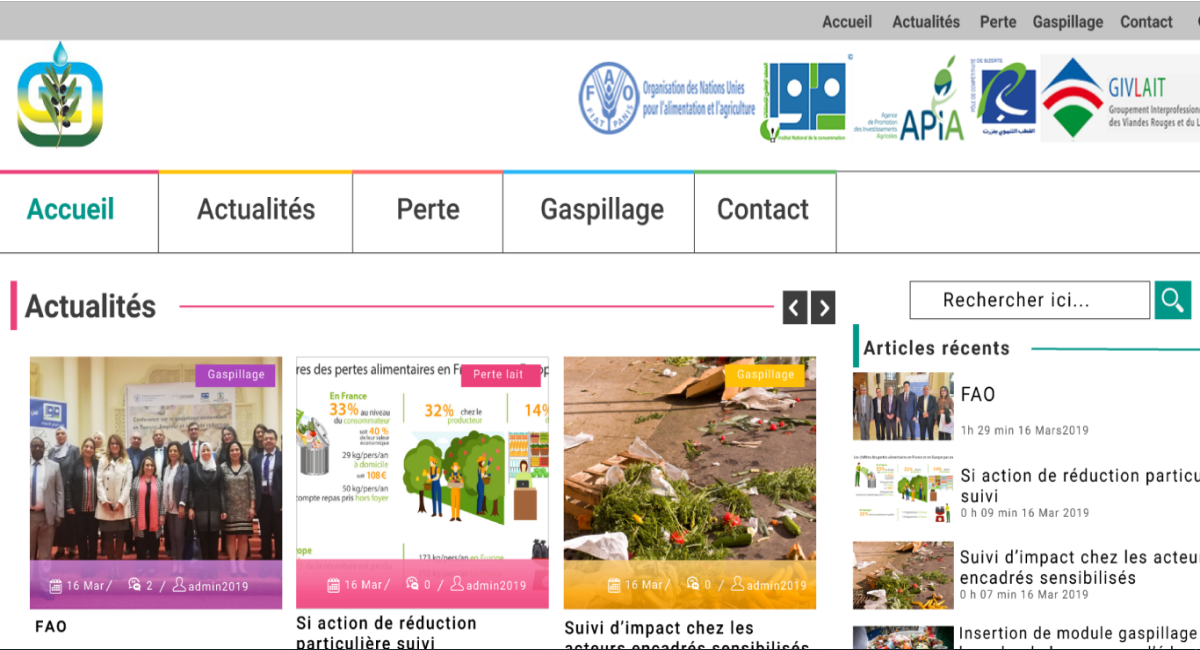Click comments icon on the Suivi d'impact card
The width and height of the screenshot is (1200, 650).
(x=693, y=585)
